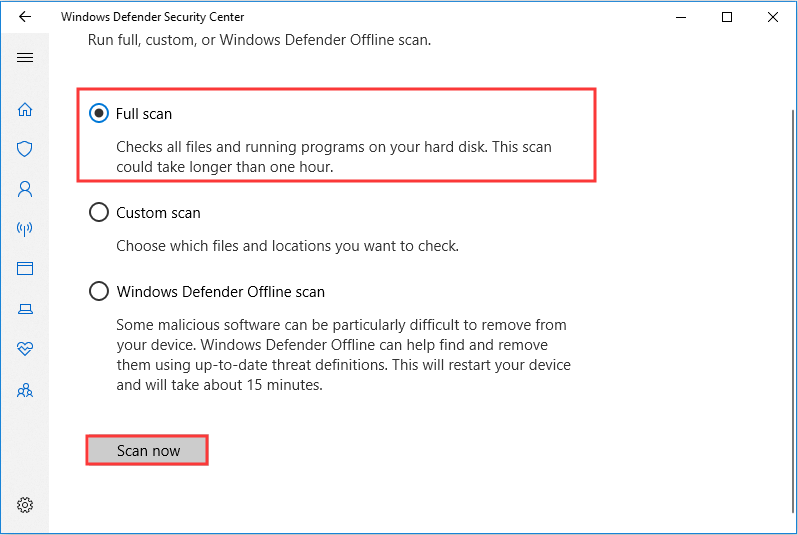Click the Custom scan label text
This screenshot has width=798, height=535.
point(158,213)
